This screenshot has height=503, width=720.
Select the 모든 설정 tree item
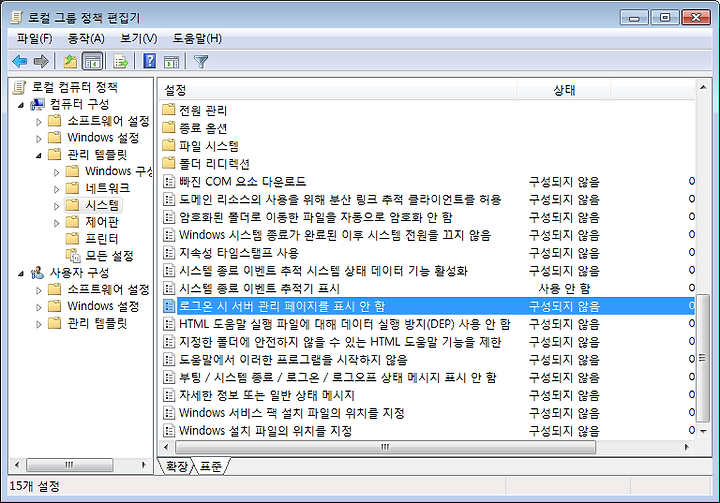pyautogui.click(x=109, y=255)
